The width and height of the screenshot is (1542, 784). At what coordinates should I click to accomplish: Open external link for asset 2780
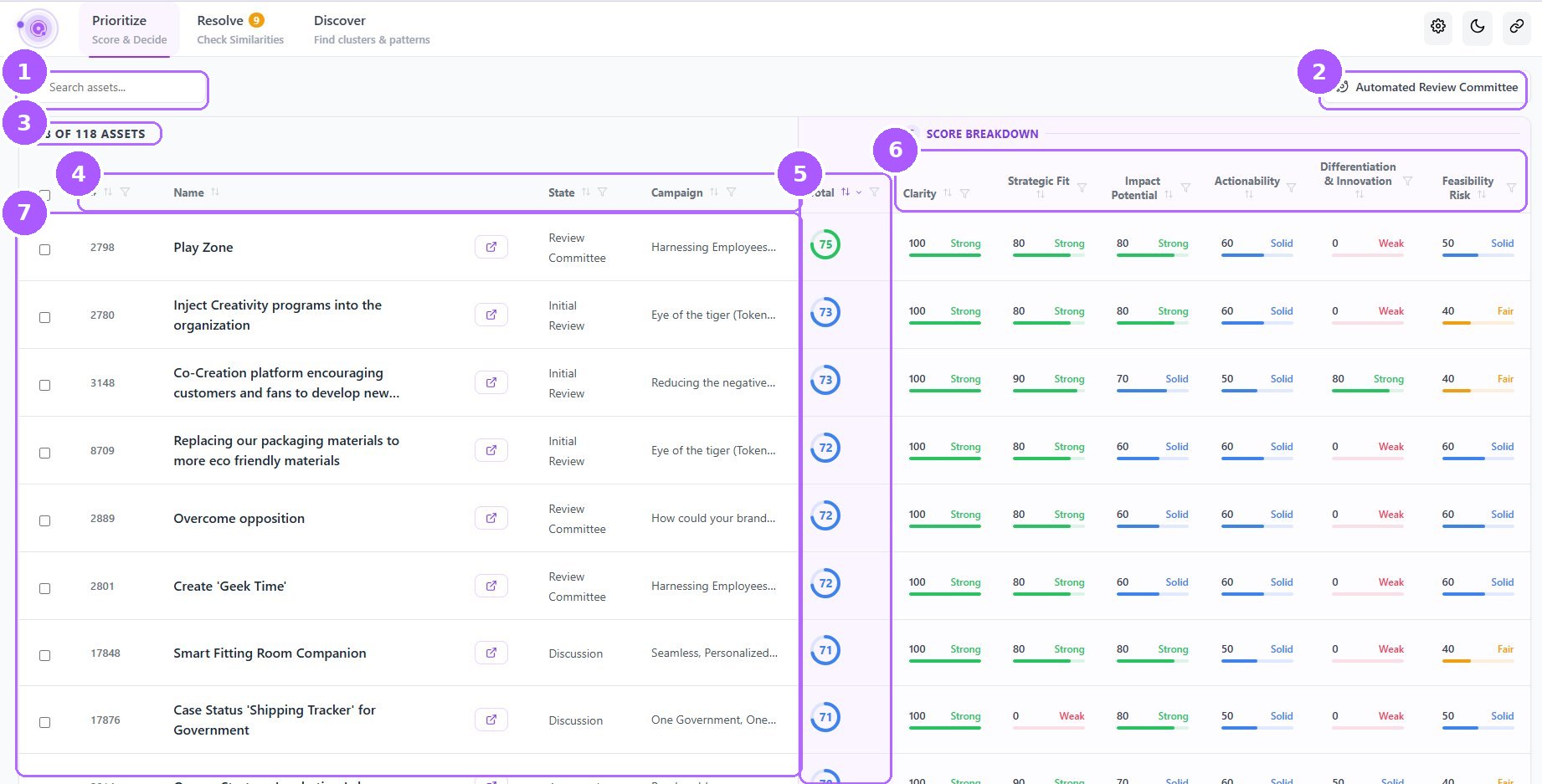[x=491, y=315]
